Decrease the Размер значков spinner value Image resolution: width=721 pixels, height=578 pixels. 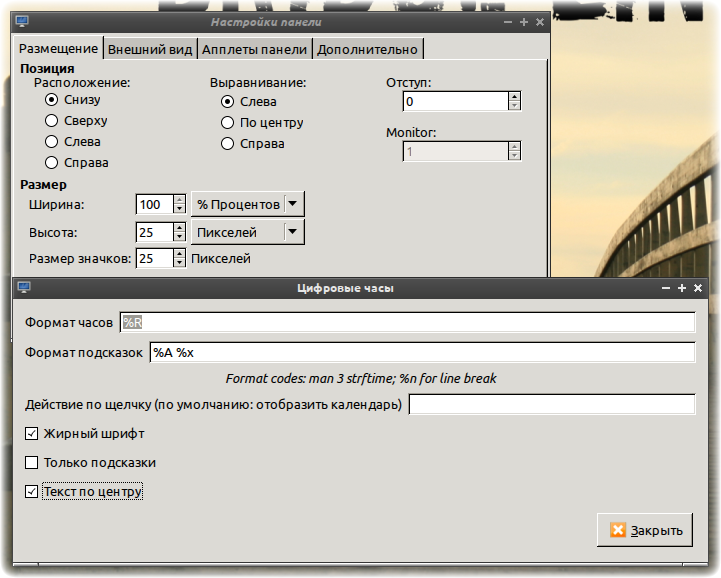pos(179,263)
